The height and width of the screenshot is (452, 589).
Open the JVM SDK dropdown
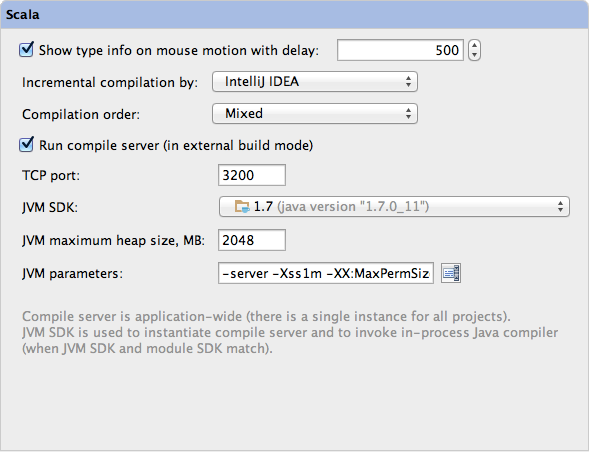pyautogui.click(x=394, y=206)
